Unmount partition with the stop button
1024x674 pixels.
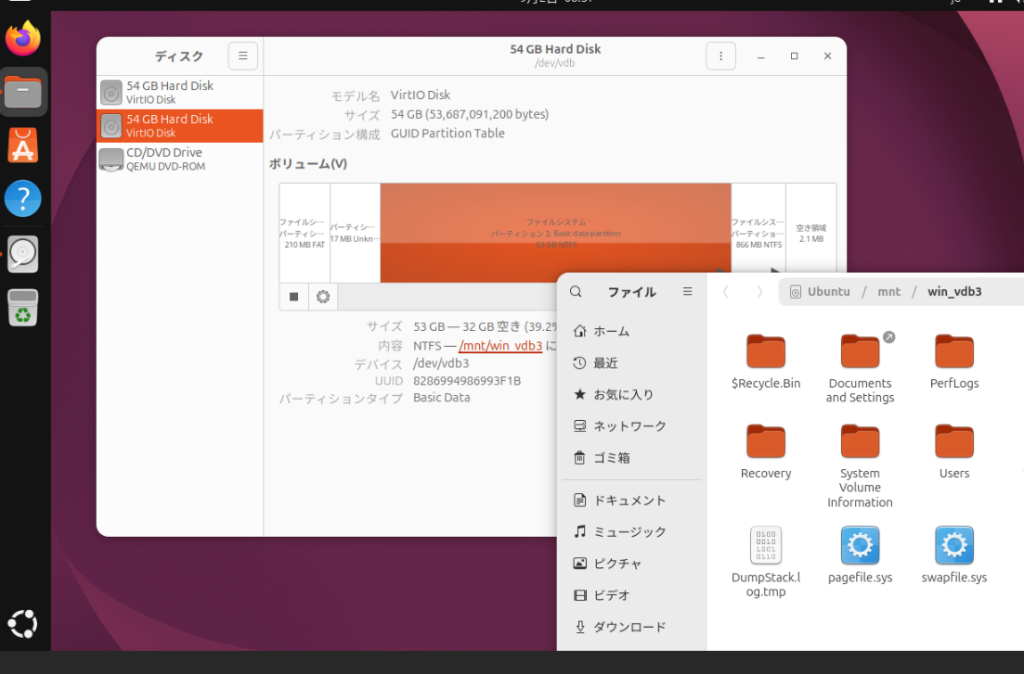coord(294,297)
